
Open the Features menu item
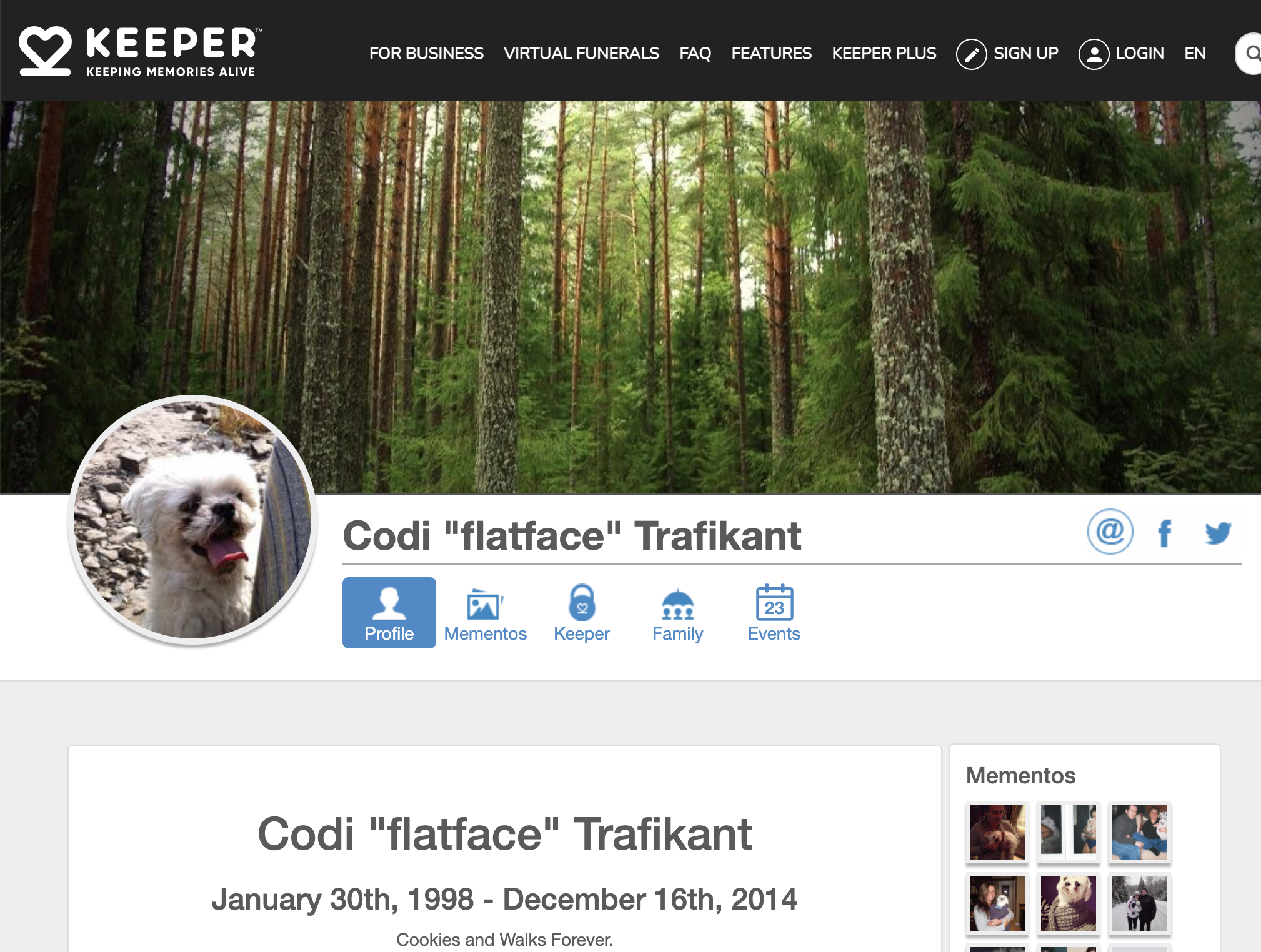(771, 54)
